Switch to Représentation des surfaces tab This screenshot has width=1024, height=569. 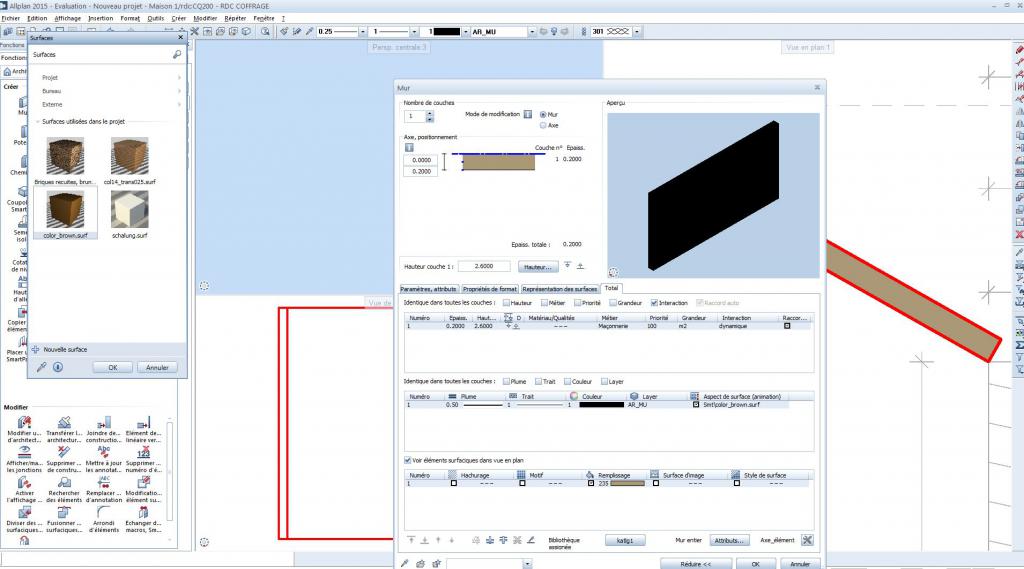click(560, 289)
